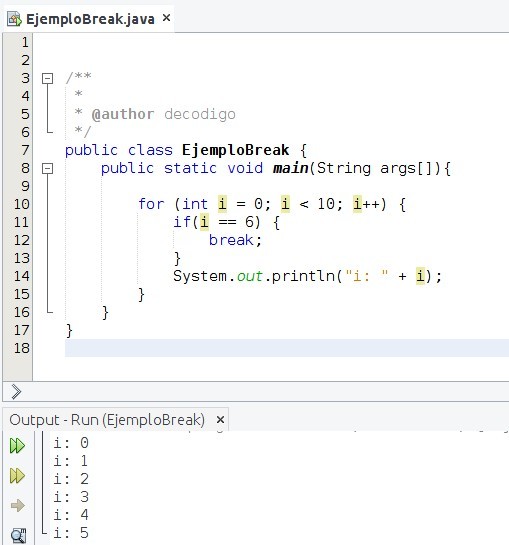Click the breadcrumb chevron below the editor
Image resolution: width=509 pixels, height=545 pixels.
click(x=16, y=392)
